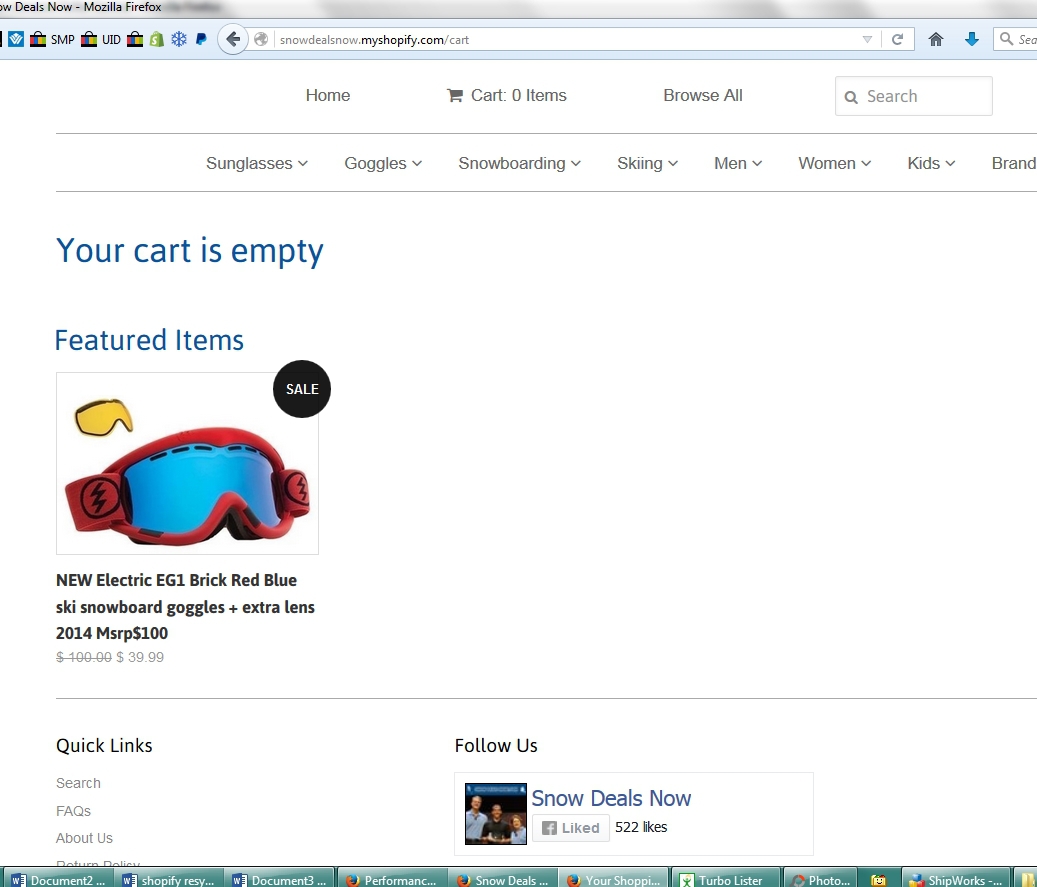Viewport: 1037px width, 887px height.
Task: Click the site identity globe icon
Action: (x=261, y=40)
